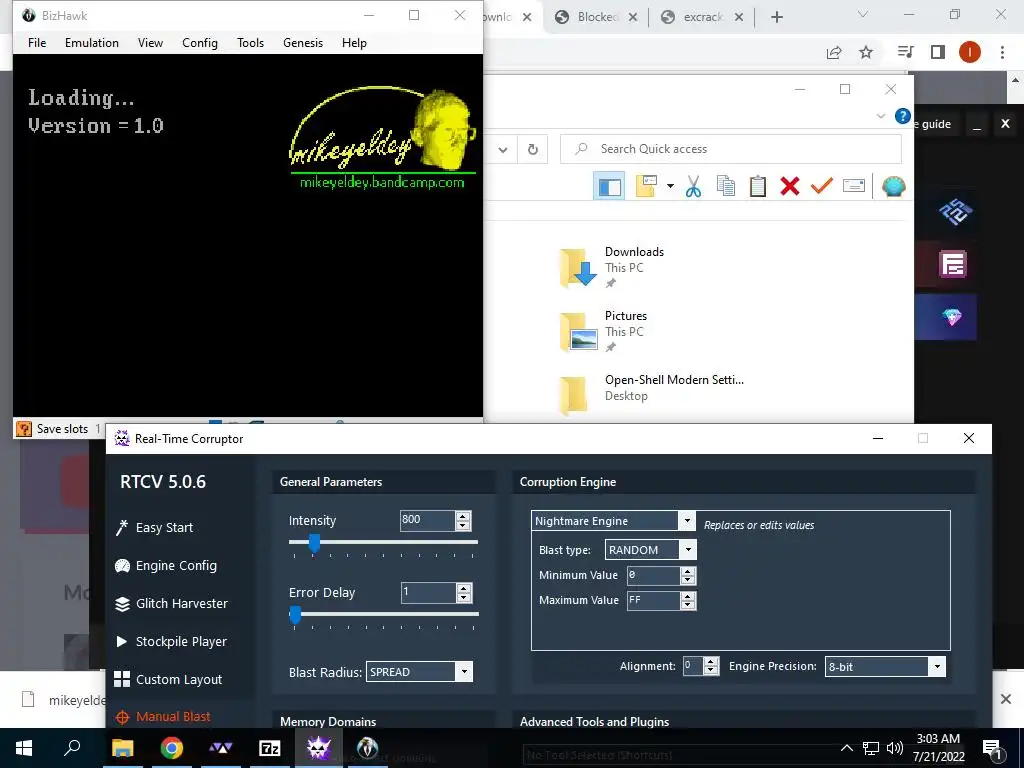Click the Explorer refresh button
Viewport: 1024px width, 768px height.
point(533,150)
